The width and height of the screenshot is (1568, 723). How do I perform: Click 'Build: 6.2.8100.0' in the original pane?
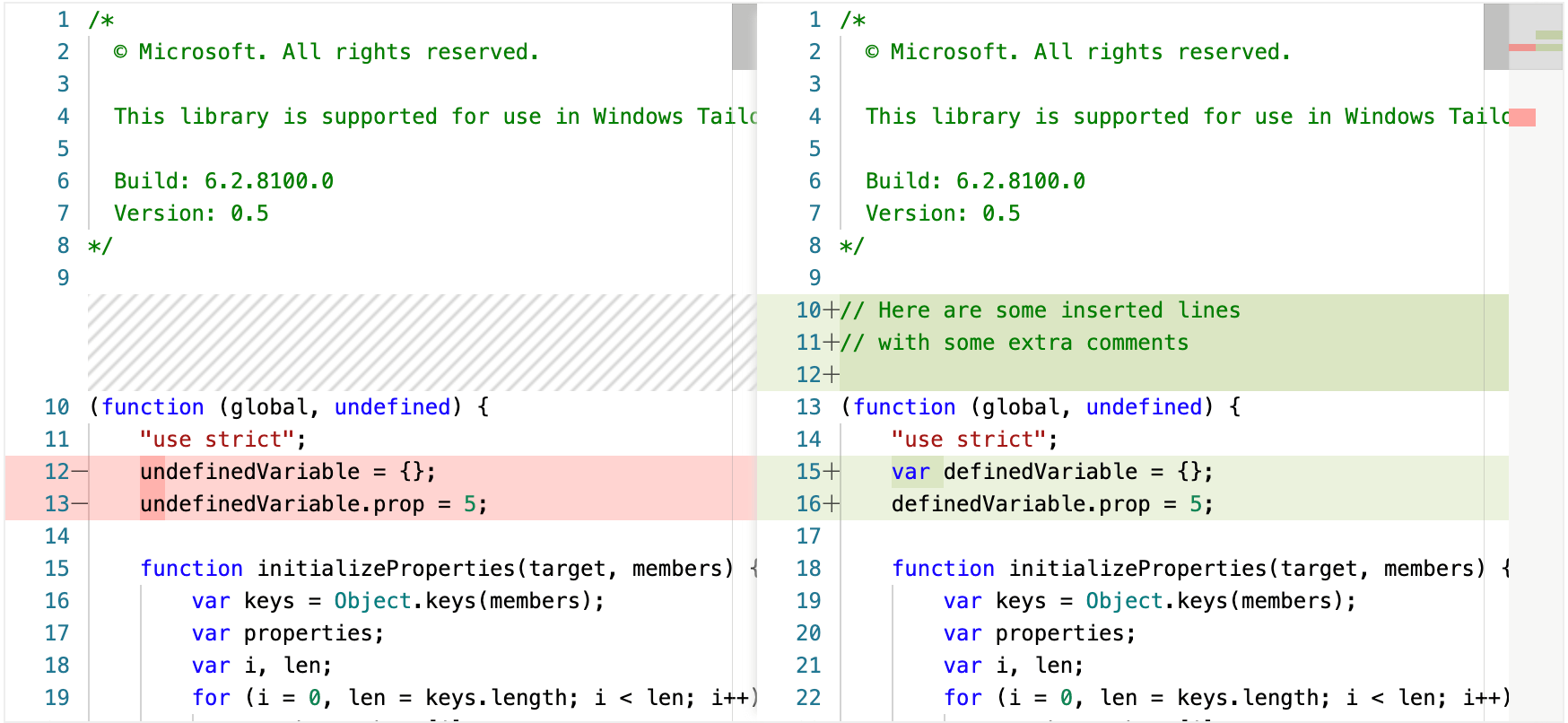(223, 181)
